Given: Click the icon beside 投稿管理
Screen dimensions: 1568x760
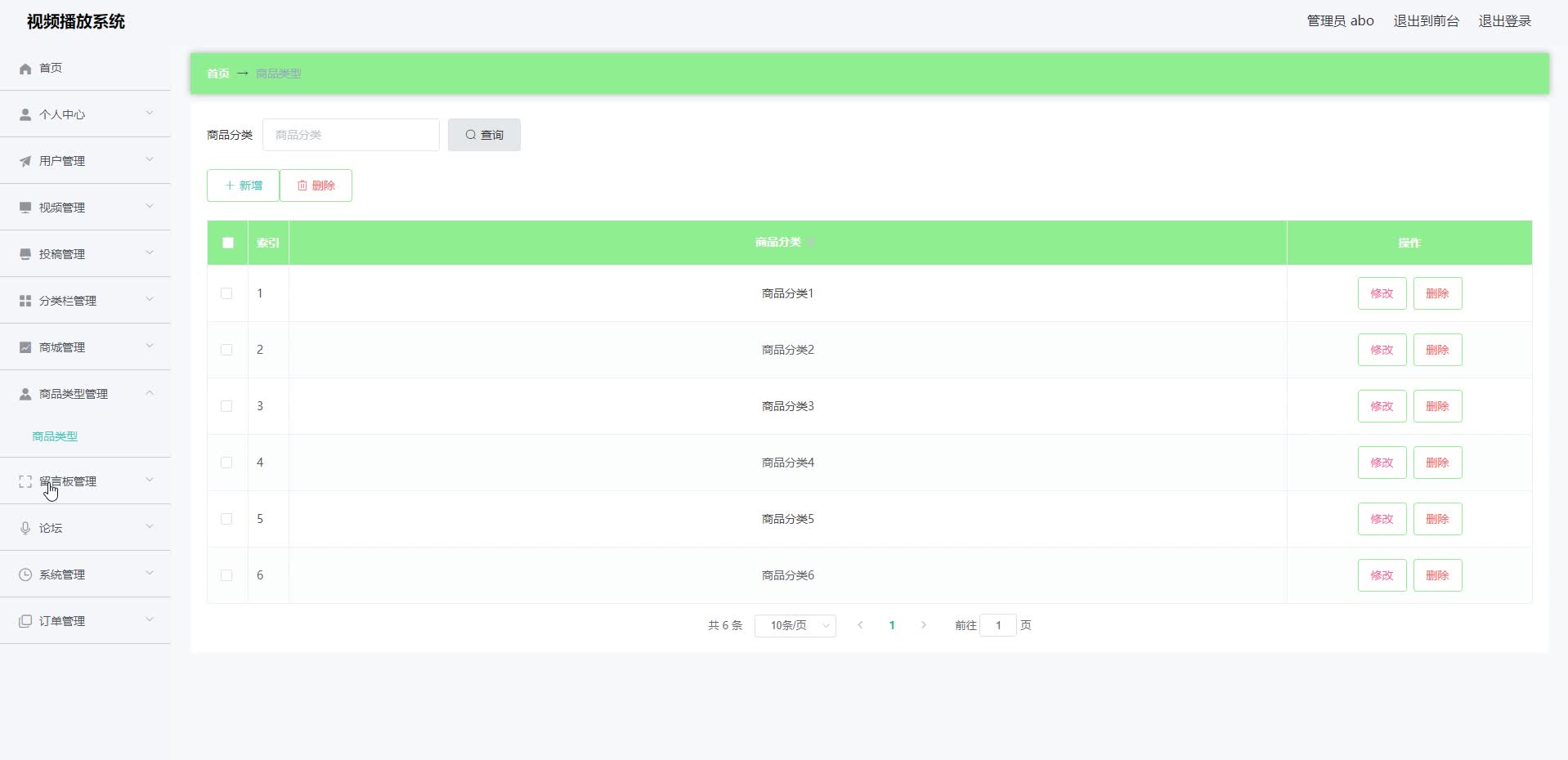Looking at the screenshot, I should click(25, 255).
